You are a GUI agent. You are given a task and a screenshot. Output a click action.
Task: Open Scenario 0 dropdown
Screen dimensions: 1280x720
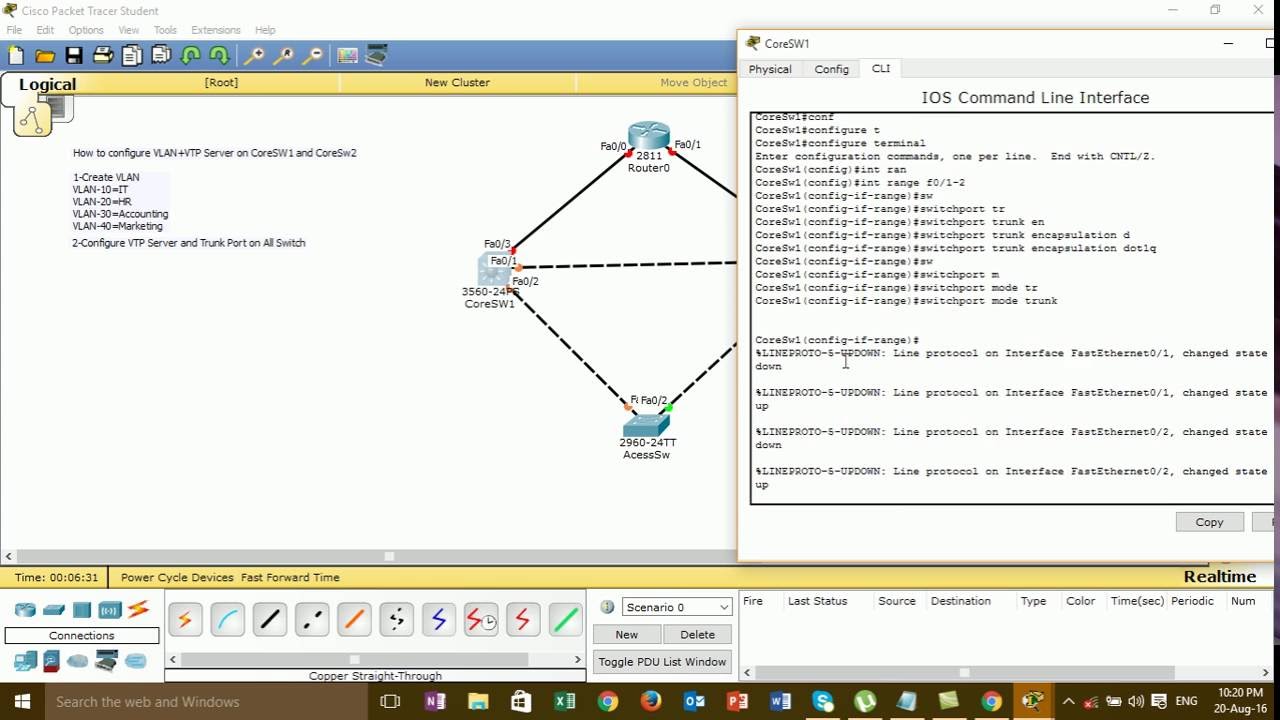(677, 607)
